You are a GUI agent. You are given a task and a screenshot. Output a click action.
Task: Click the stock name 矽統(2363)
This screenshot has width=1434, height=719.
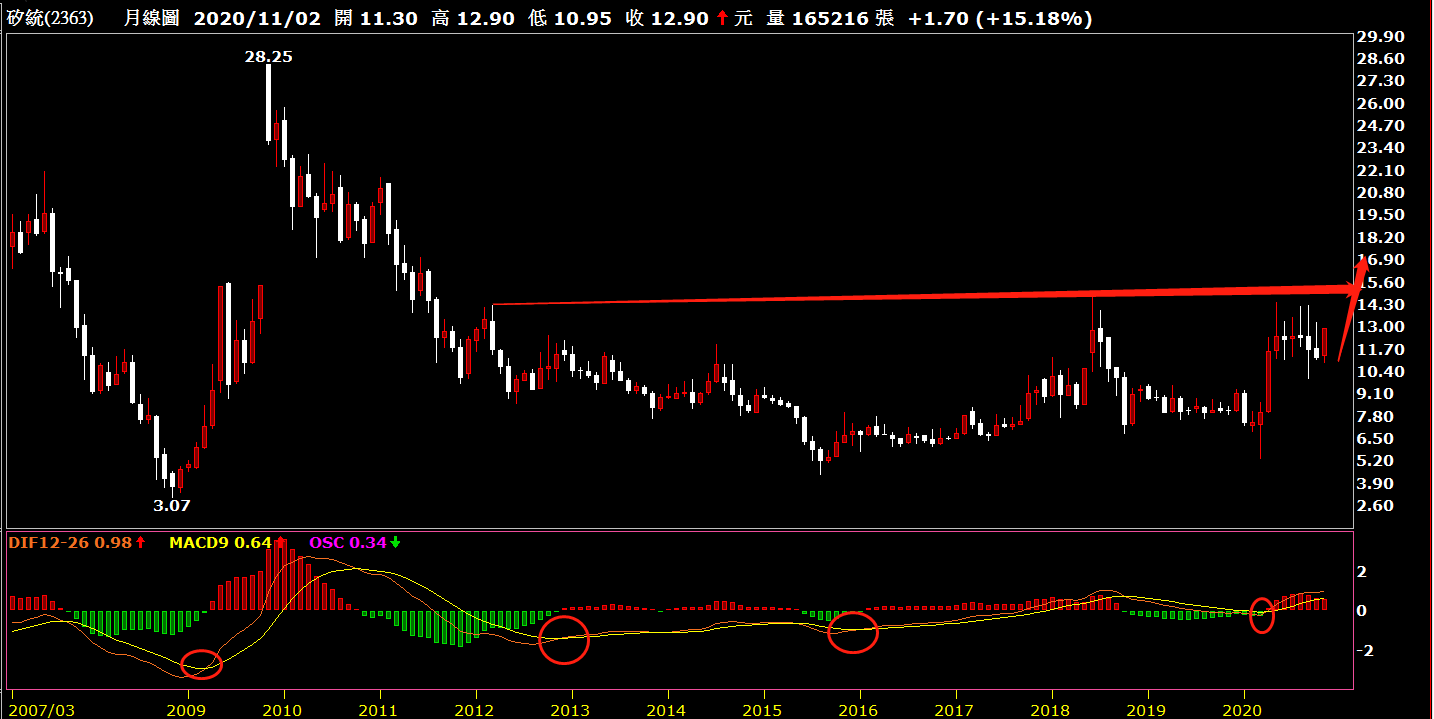[x=50, y=18]
